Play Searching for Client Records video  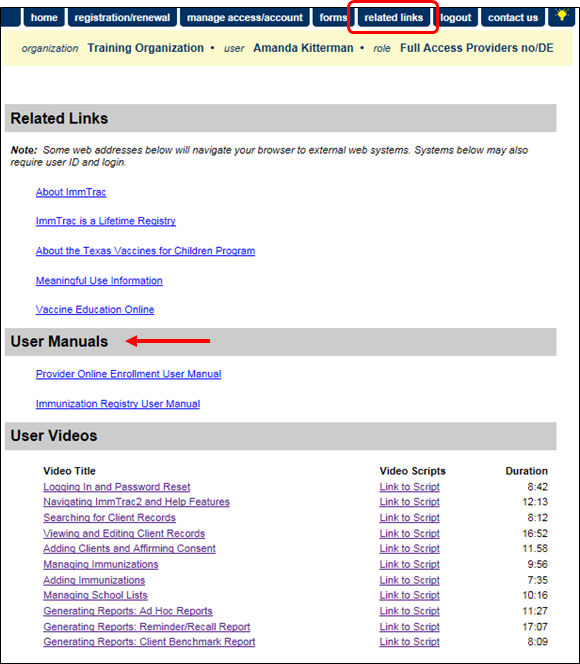(x=109, y=517)
